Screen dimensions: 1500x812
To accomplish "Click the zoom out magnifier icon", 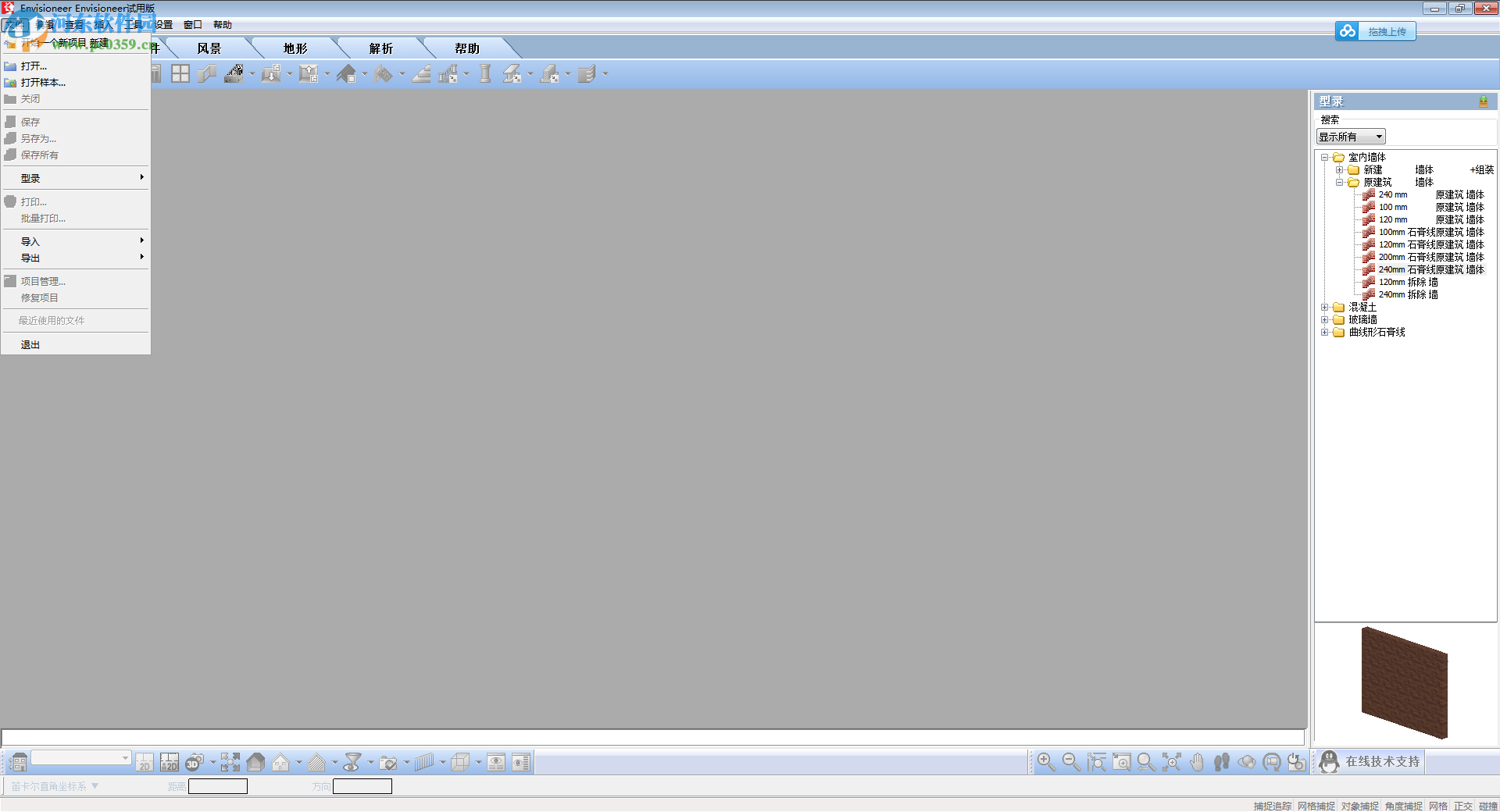I will pyautogui.click(x=1071, y=762).
